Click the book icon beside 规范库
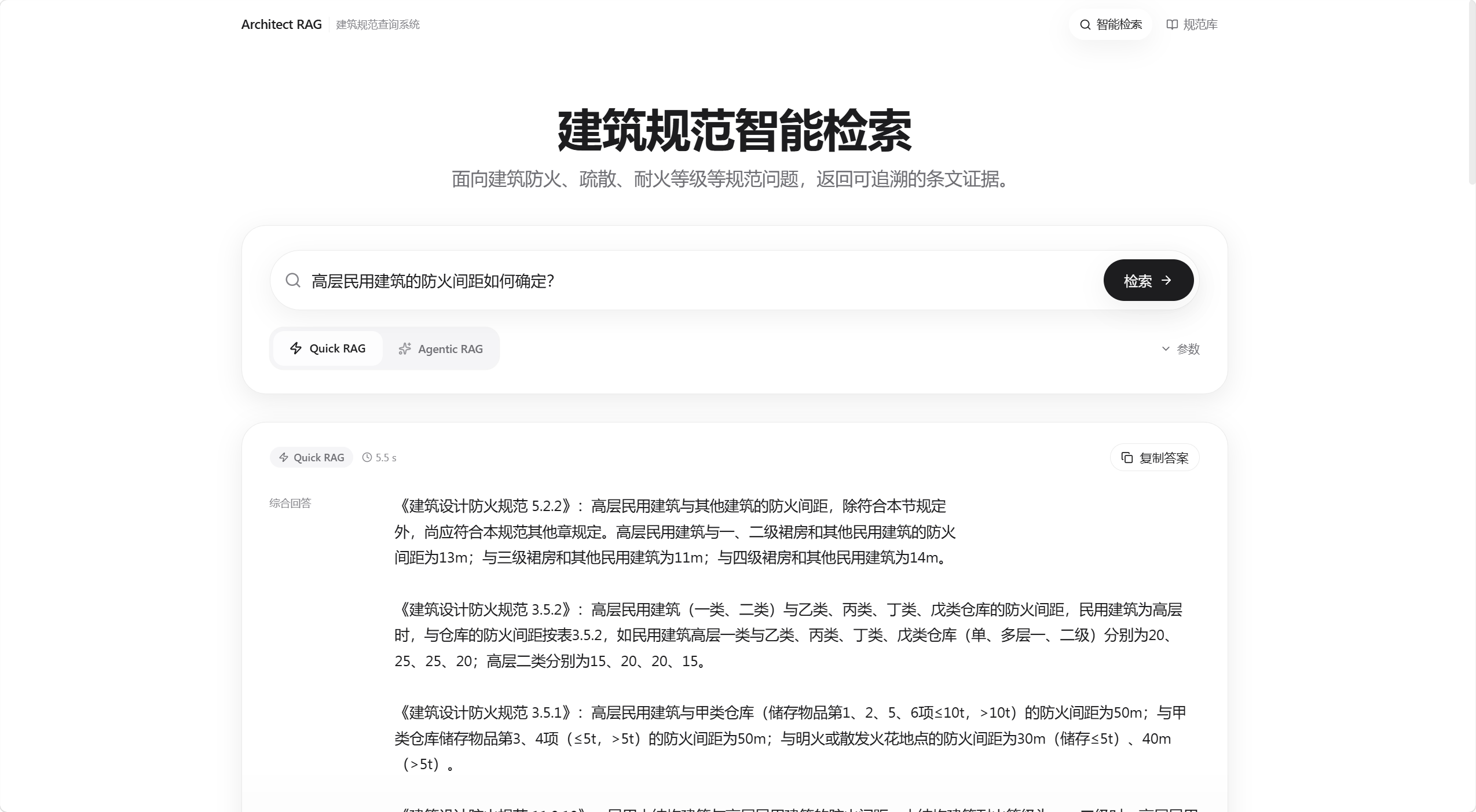Image resolution: width=1476 pixels, height=812 pixels. [1172, 24]
